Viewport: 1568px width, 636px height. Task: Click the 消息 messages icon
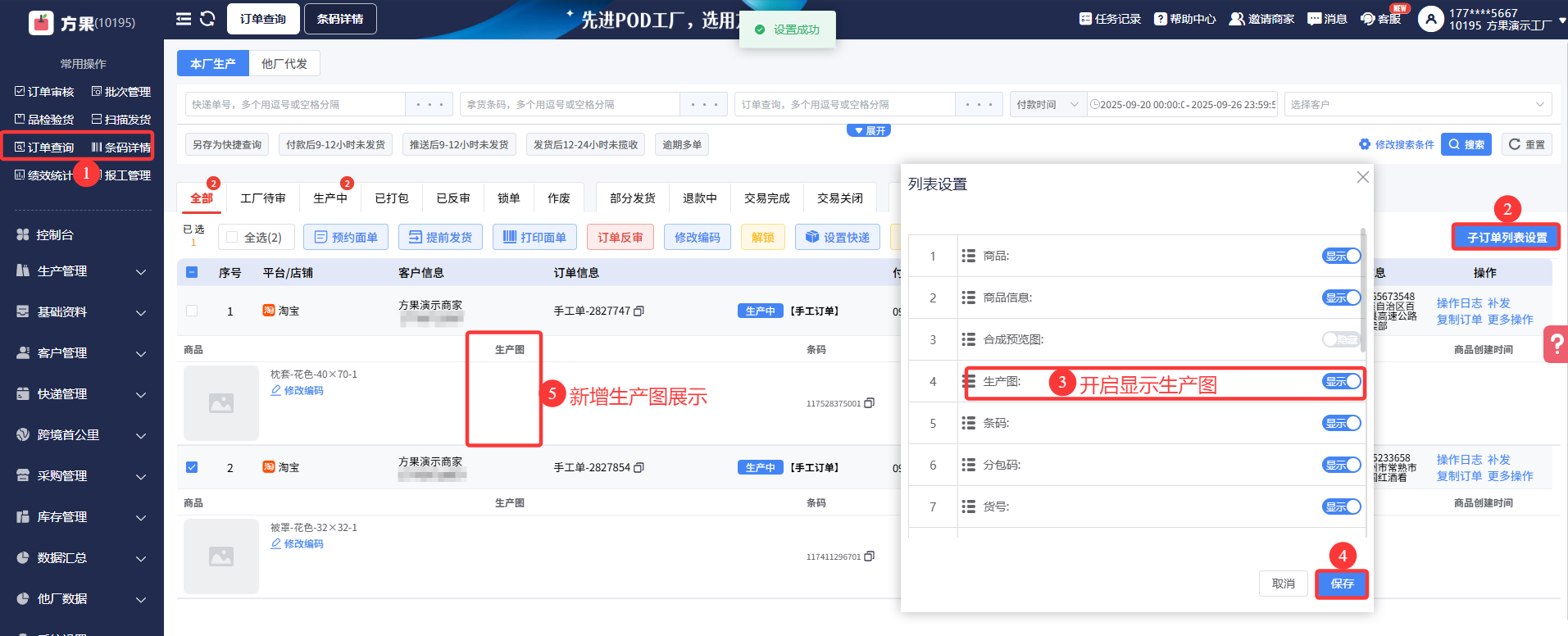click(x=1326, y=19)
